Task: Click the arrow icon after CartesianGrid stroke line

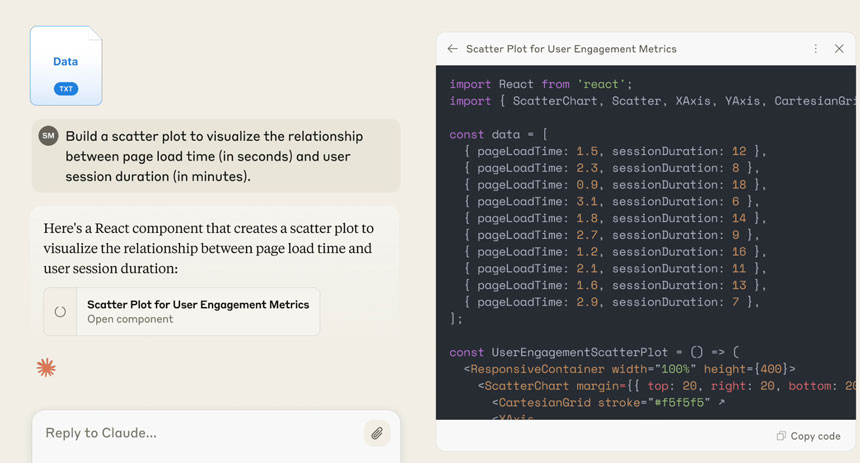Action: [721, 403]
